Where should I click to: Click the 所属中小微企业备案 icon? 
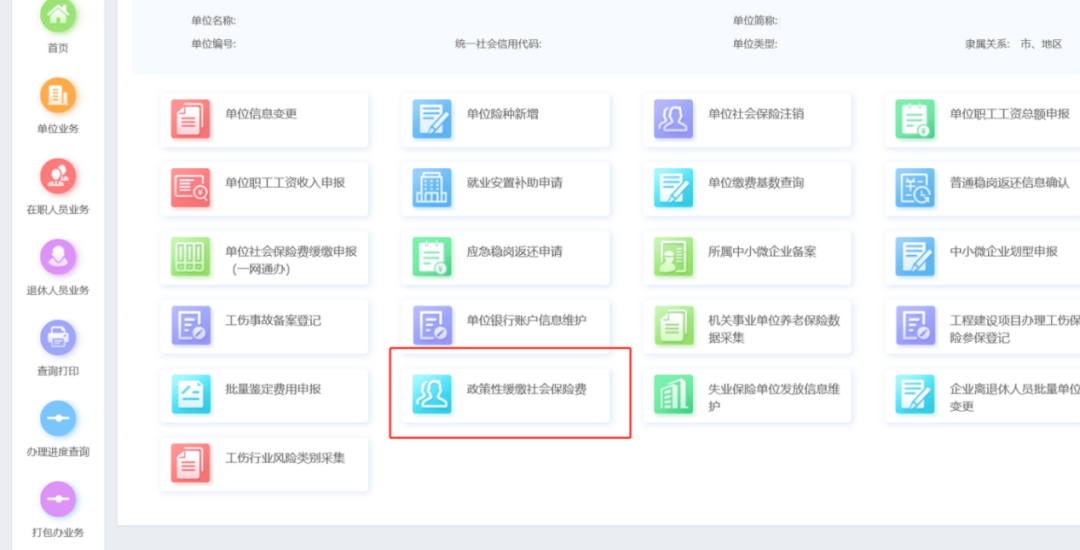pyautogui.click(x=673, y=257)
